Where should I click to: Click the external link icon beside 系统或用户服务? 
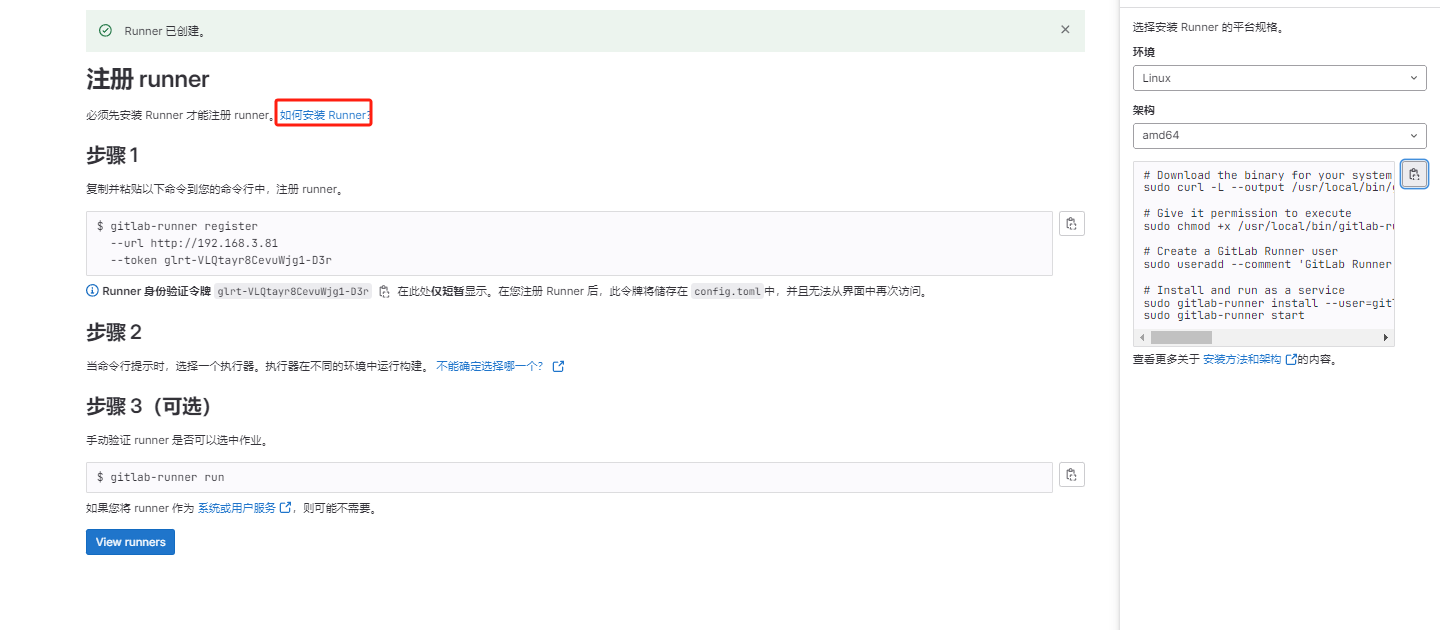(287, 507)
